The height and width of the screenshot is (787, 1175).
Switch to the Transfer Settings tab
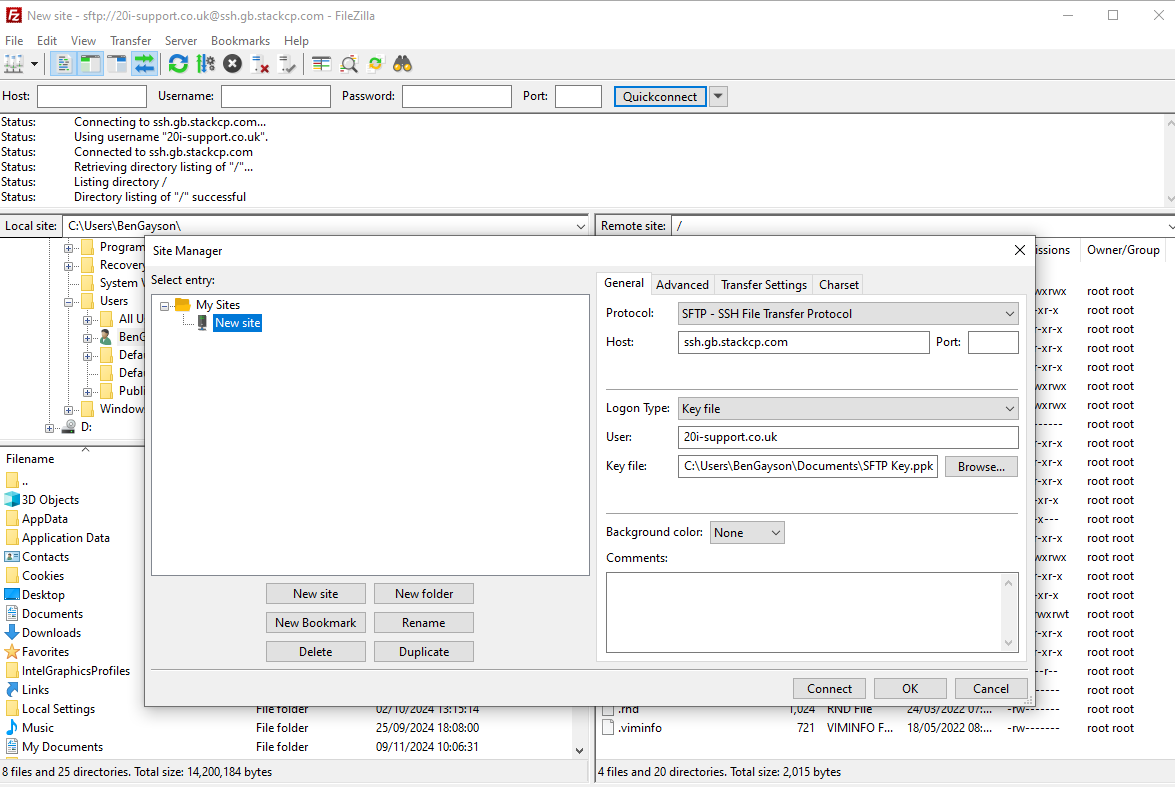coord(764,285)
